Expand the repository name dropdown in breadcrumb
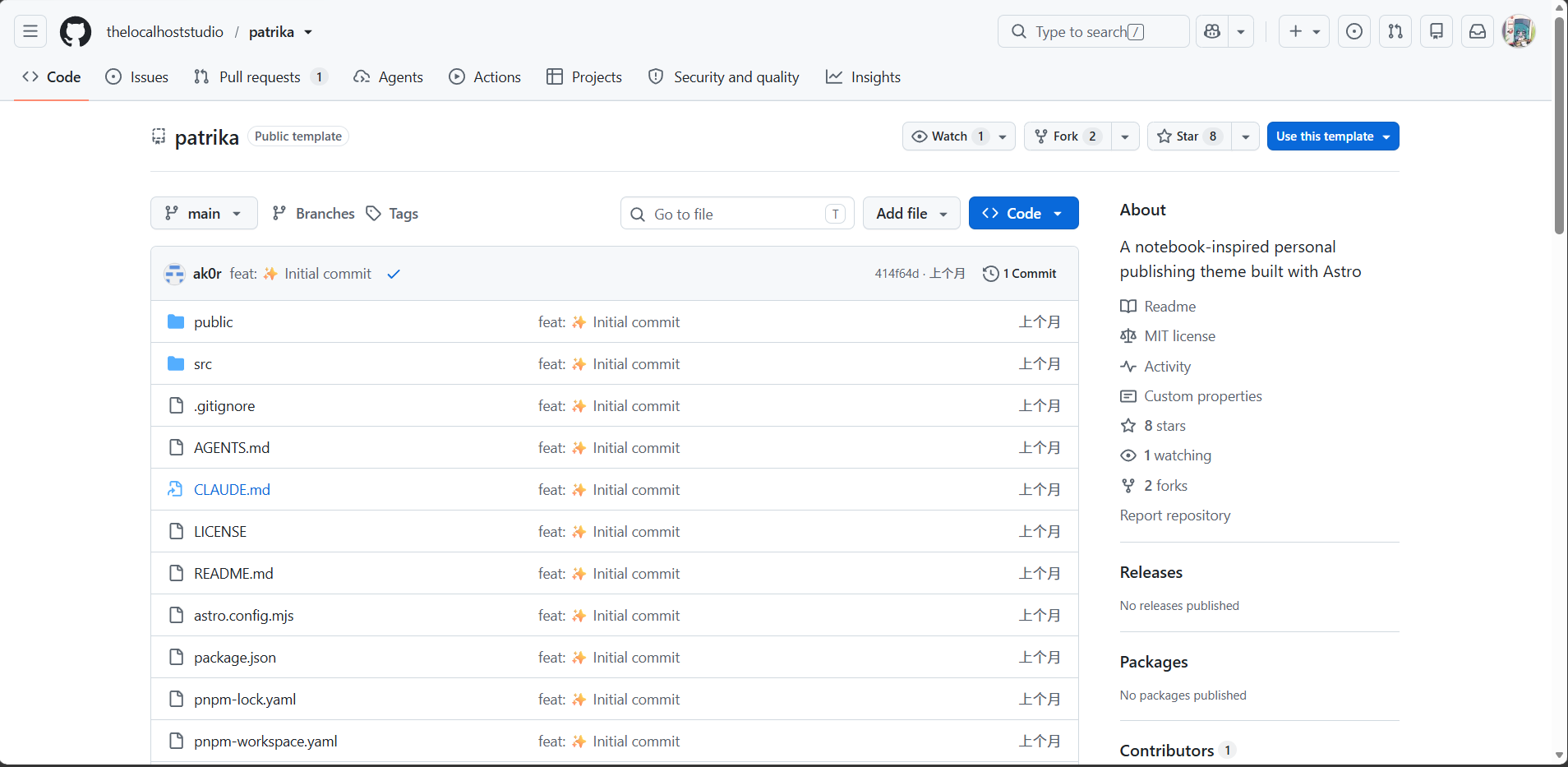 (308, 32)
